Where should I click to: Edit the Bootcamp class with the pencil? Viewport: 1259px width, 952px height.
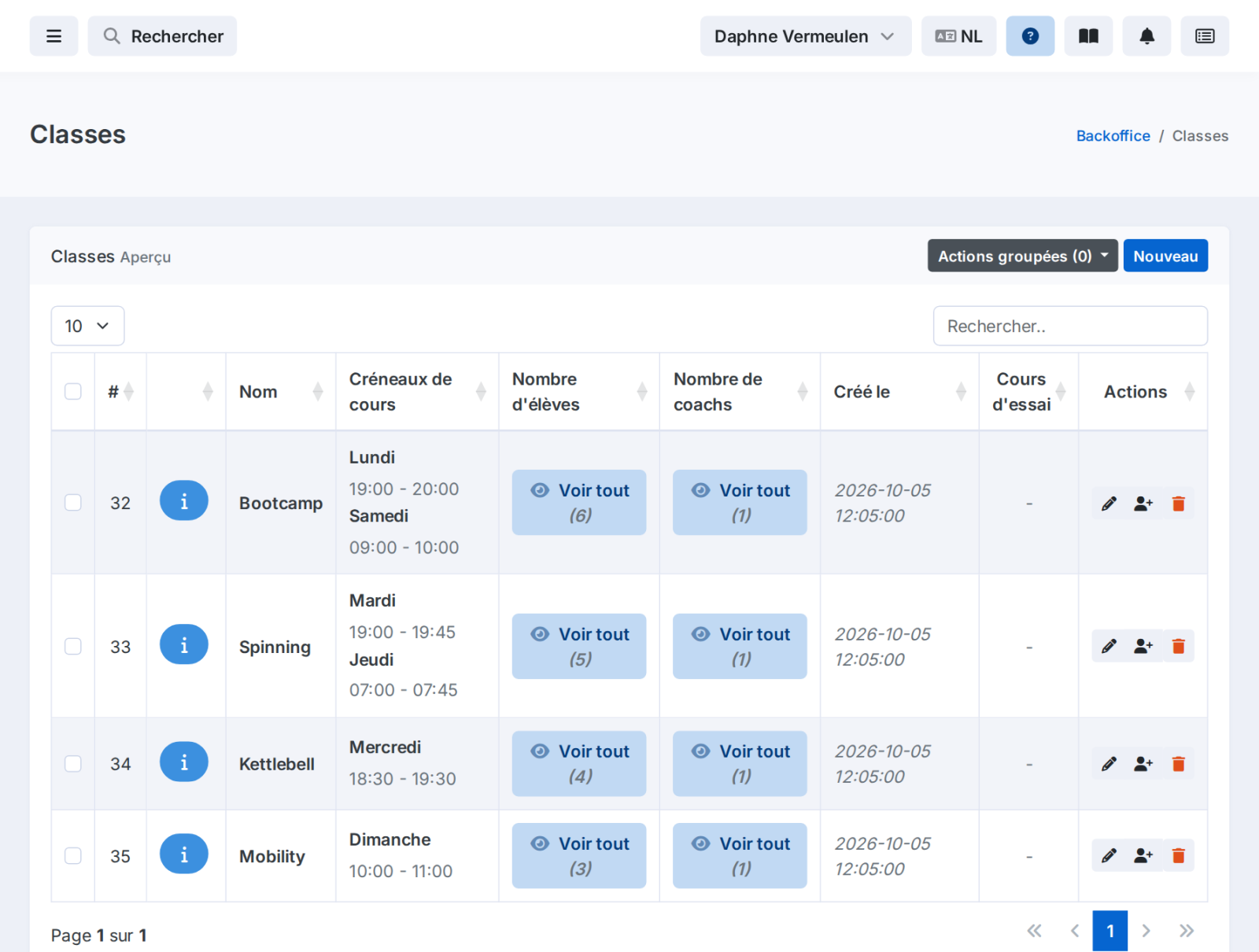(1109, 504)
